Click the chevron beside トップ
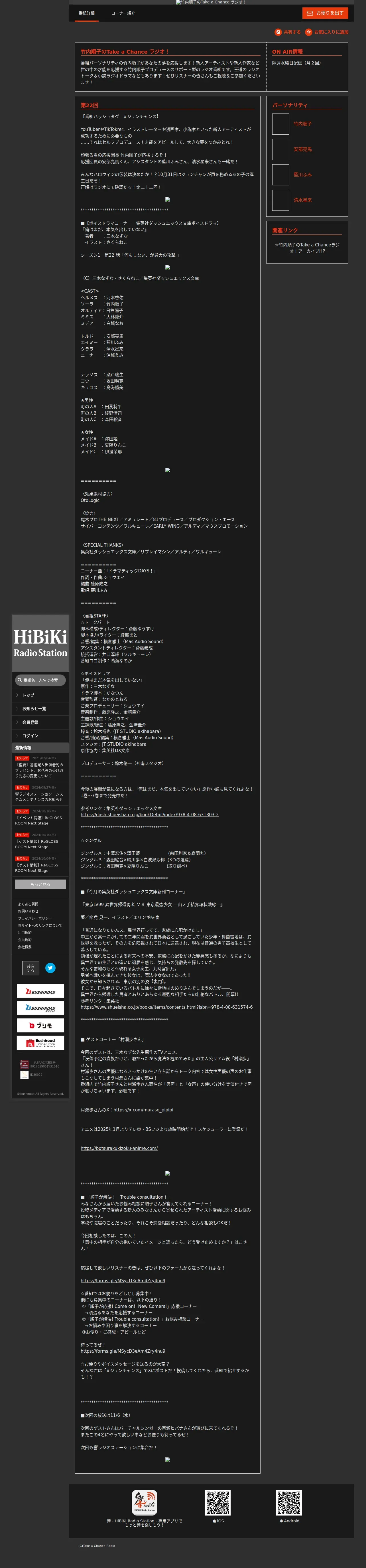Viewport: 366px width, 1568px height. [17, 695]
